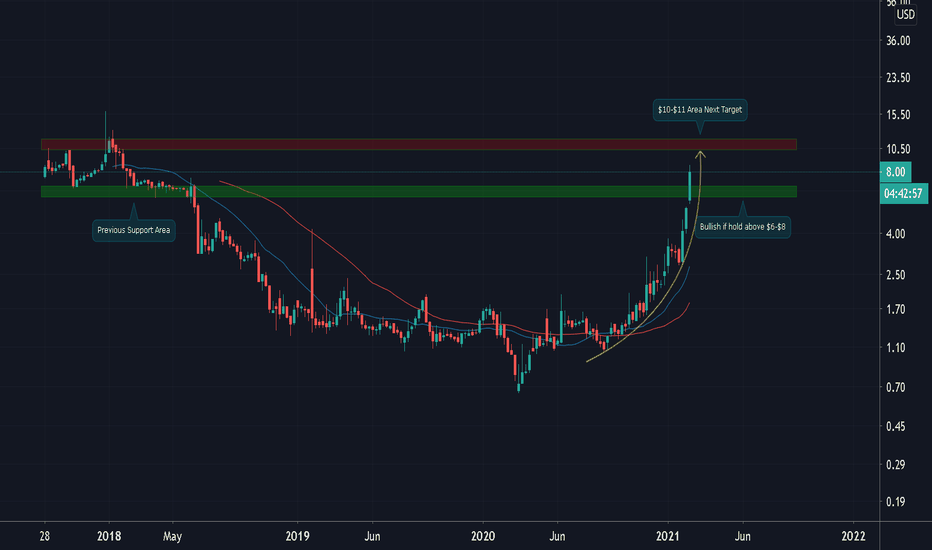This screenshot has height=550, width=932.
Task: Click the 10.50 price axis label
Action: tap(898, 149)
